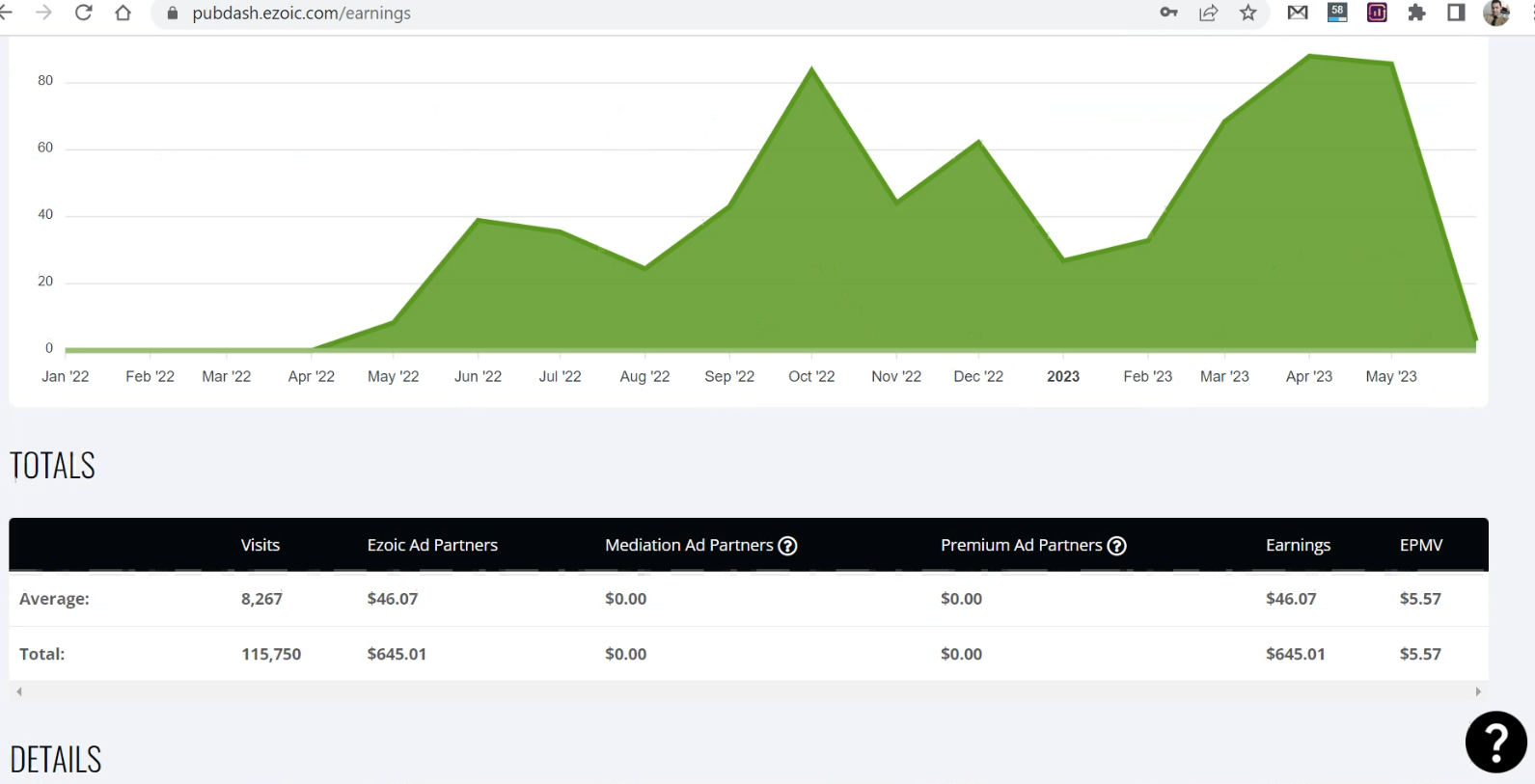Click the Feb '23 axis label
The height and width of the screenshot is (784, 1535).
pyautogui.click(x=1148, y=376)
